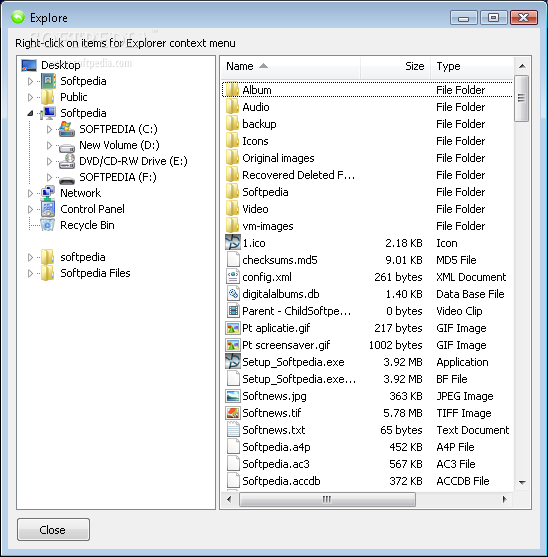548x557 pixels.
Task: Expand the DVD/CD-RW Drive (E:) node
Action: coord(49,161)
